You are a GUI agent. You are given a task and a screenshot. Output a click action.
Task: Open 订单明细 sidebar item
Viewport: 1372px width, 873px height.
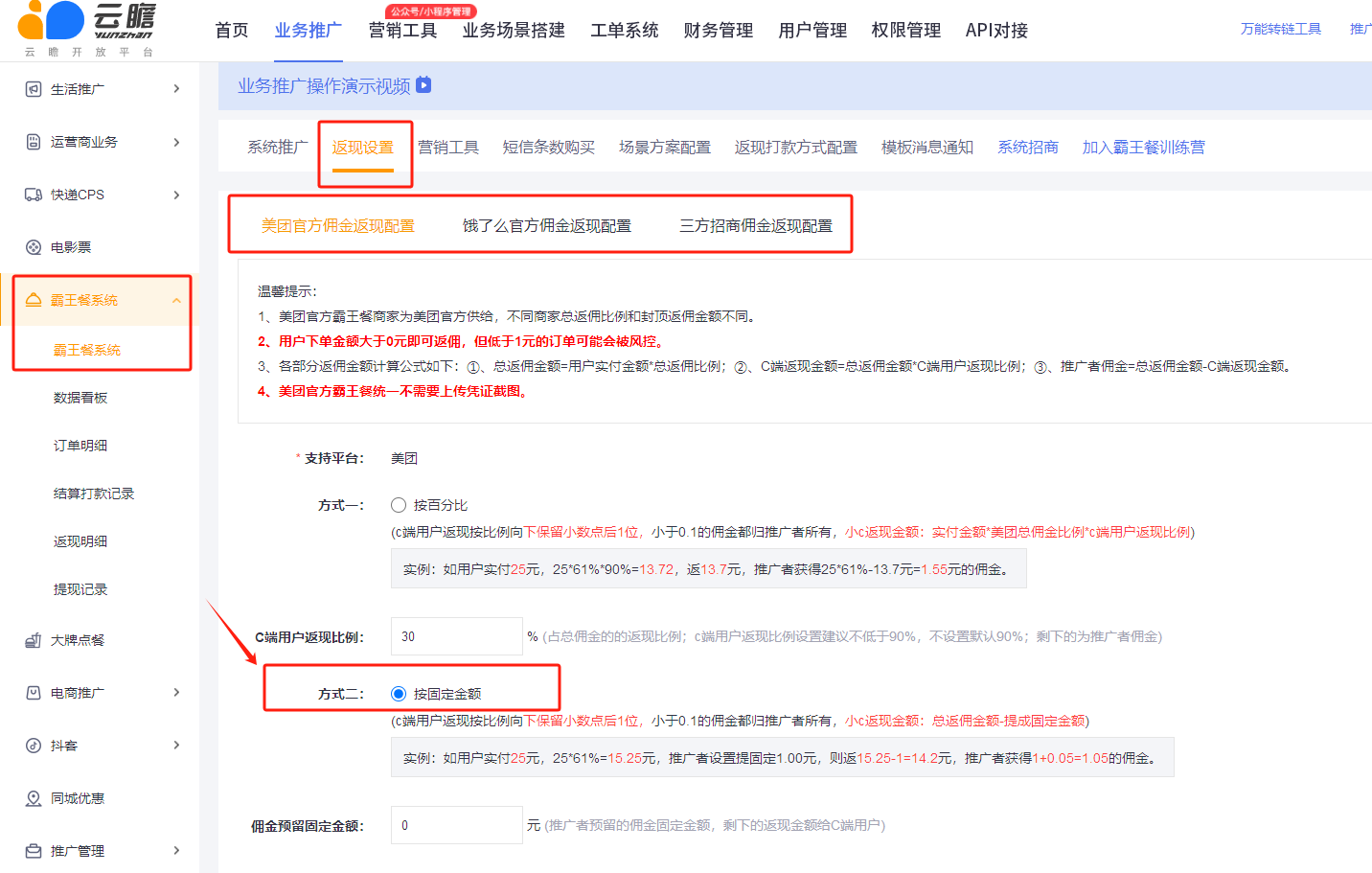(x=80, y=446)
